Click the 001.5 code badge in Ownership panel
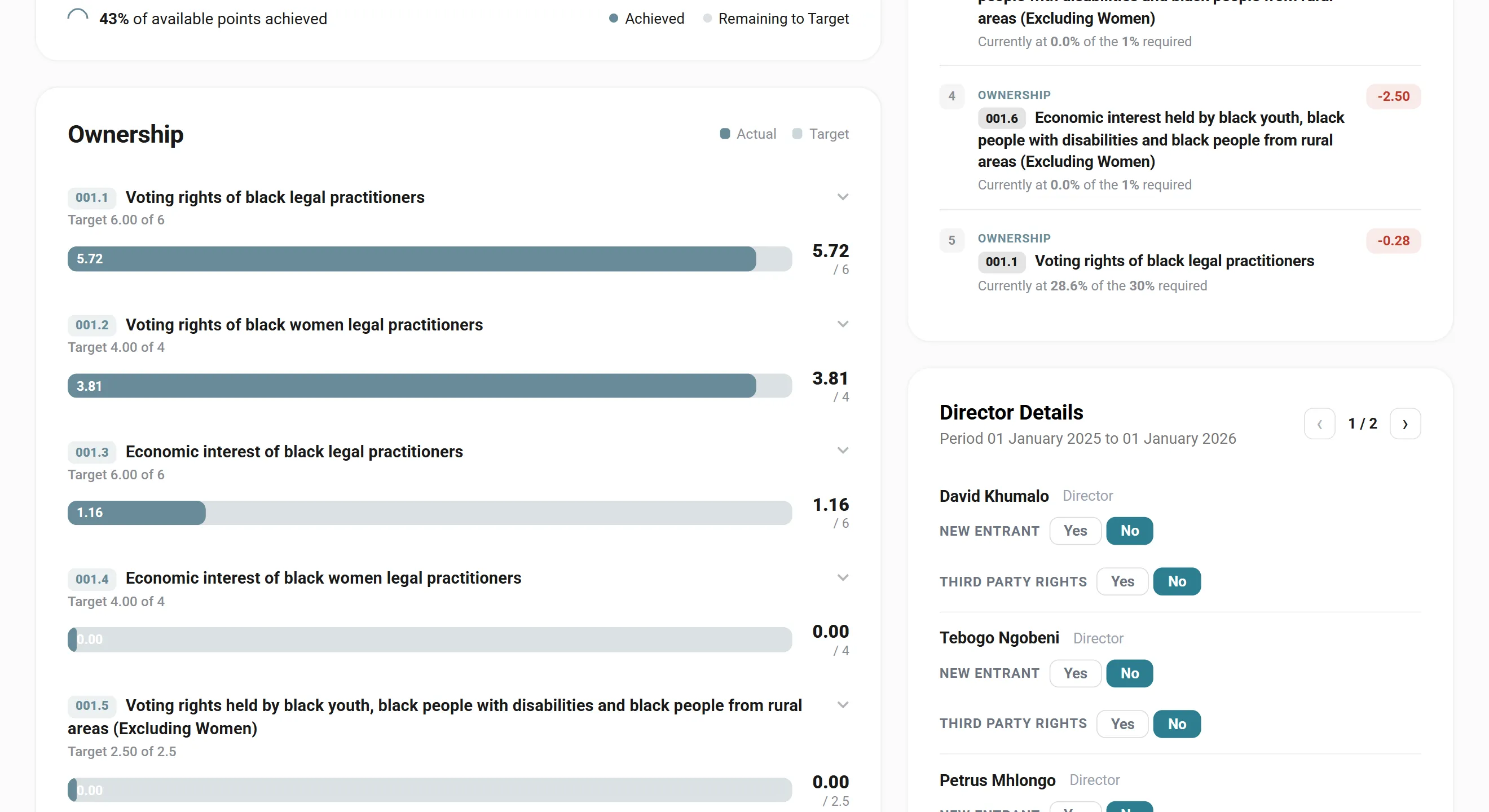 click(92, 705)
